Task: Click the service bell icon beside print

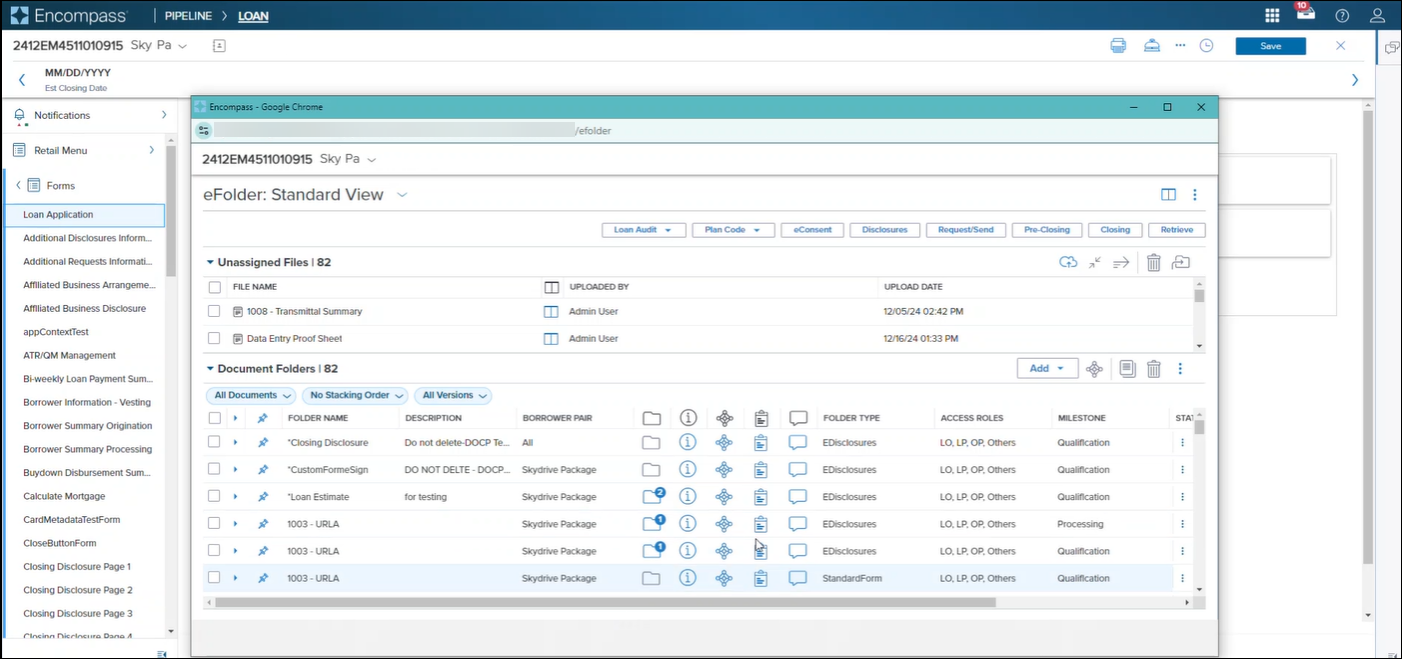Action: (1152, 46)
